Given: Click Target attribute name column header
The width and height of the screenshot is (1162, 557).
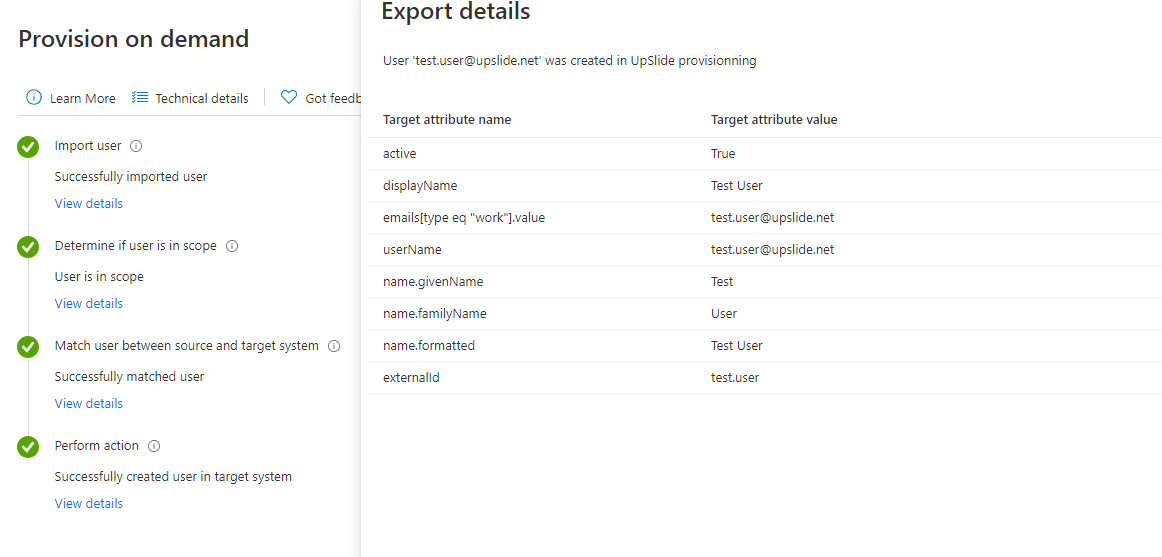Looking at the screenshot, I should (x=447, y=119).
